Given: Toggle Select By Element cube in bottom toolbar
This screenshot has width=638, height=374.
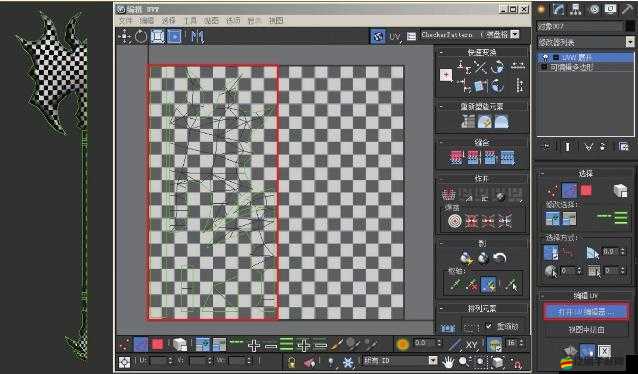Looking at the screenshot, I should point(179,345).
